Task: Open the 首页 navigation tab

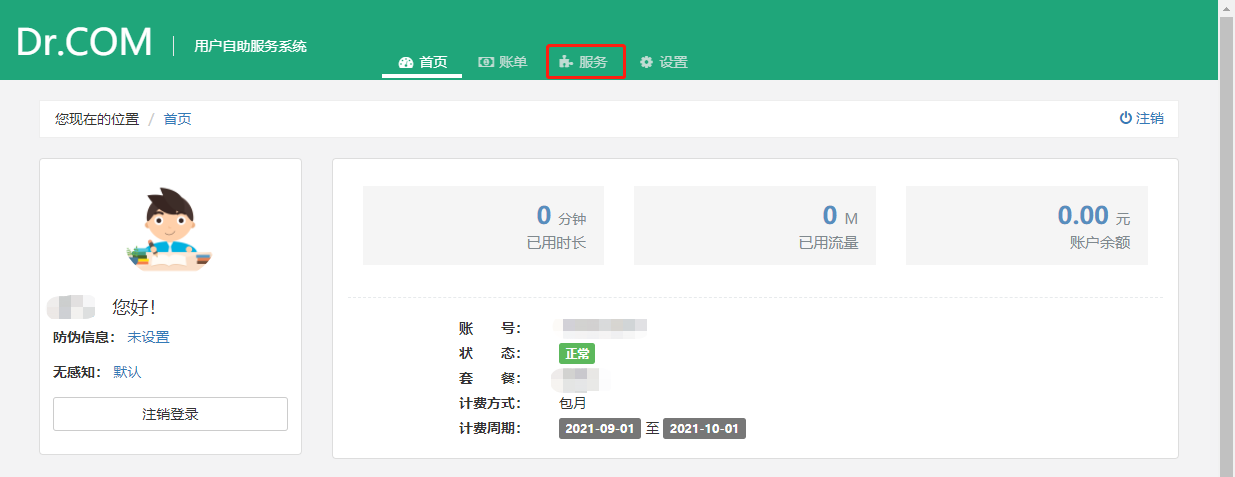Action: coord(433,62)
